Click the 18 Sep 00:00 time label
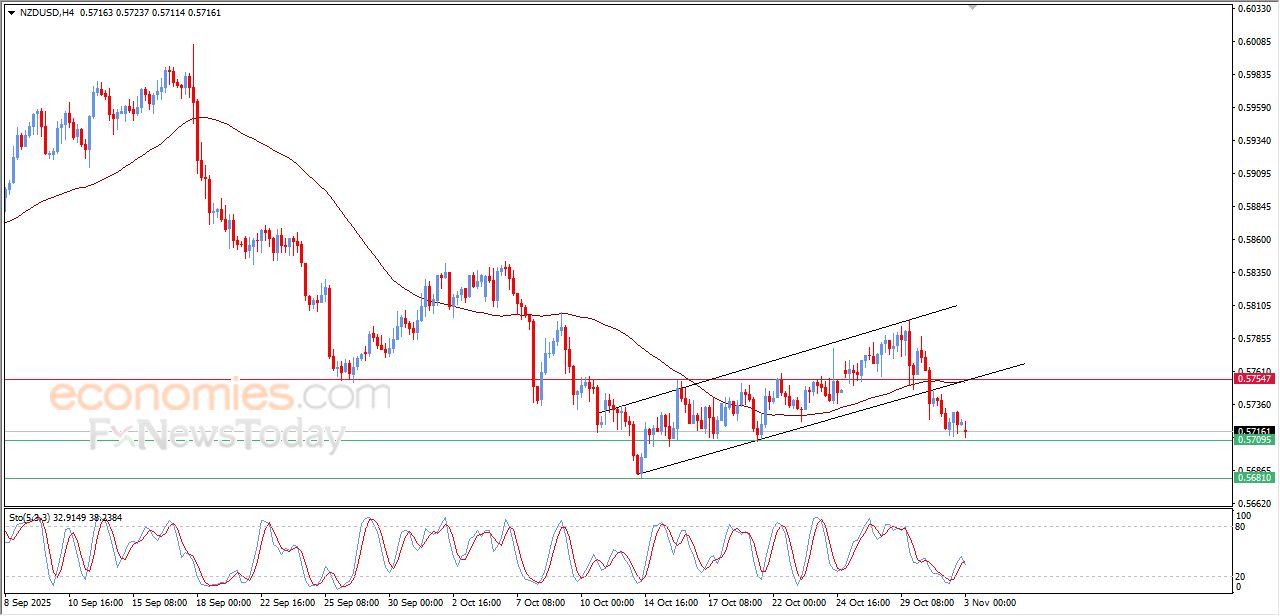1280x616 pixels. point(221,604)
